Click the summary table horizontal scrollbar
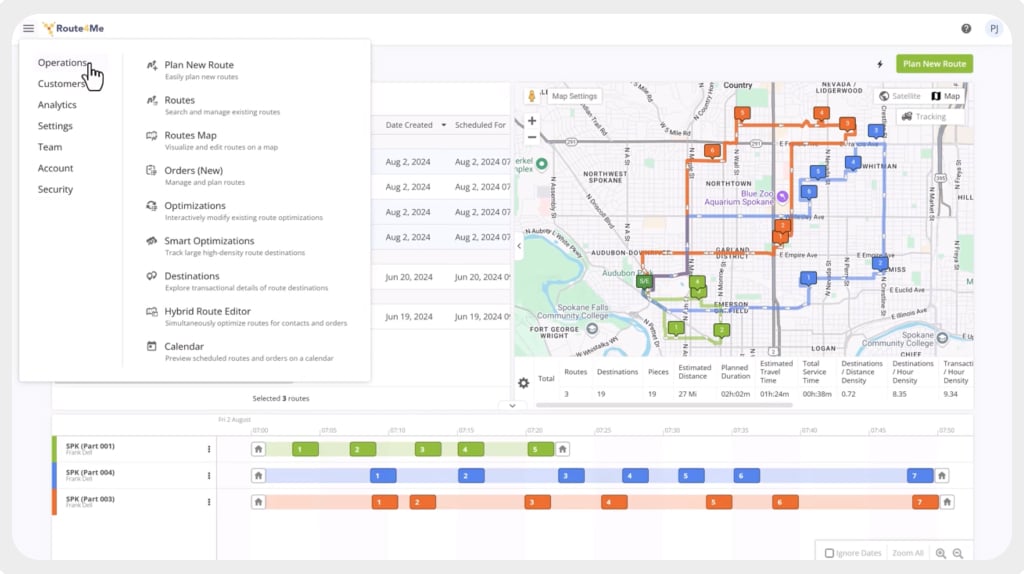This screenshot has height=574, width=1024. [664, 406]
